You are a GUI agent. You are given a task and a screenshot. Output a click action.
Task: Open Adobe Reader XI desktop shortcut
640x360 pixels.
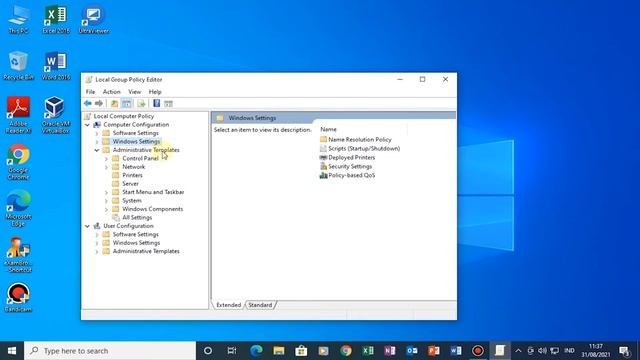18,115
